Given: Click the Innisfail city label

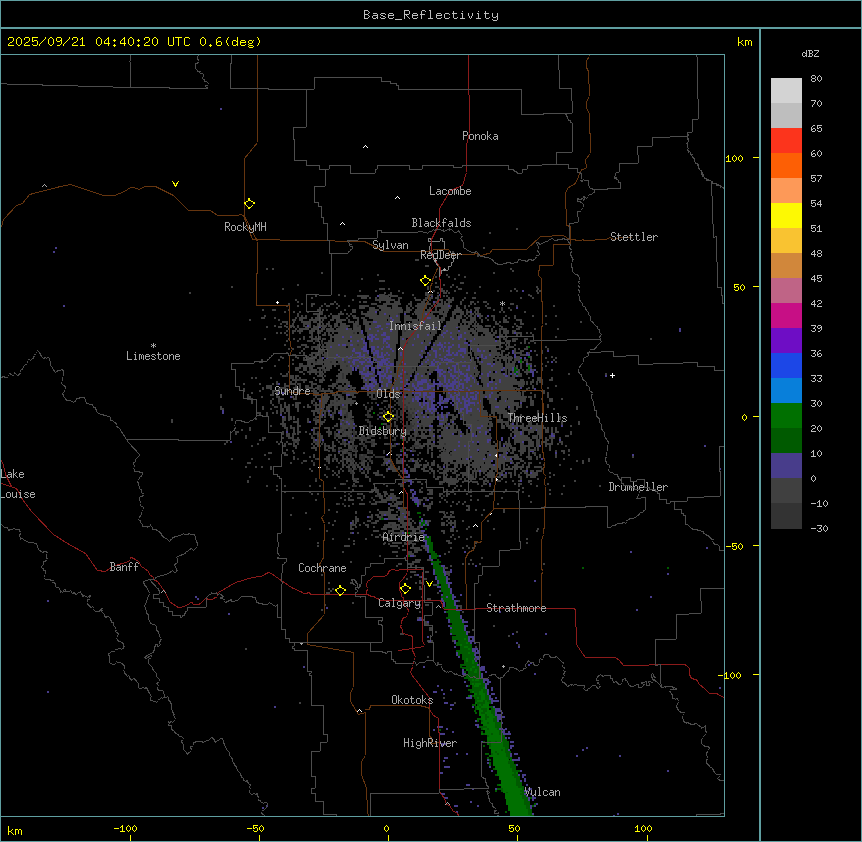Looking at the screenshot, I should point(415,326).
